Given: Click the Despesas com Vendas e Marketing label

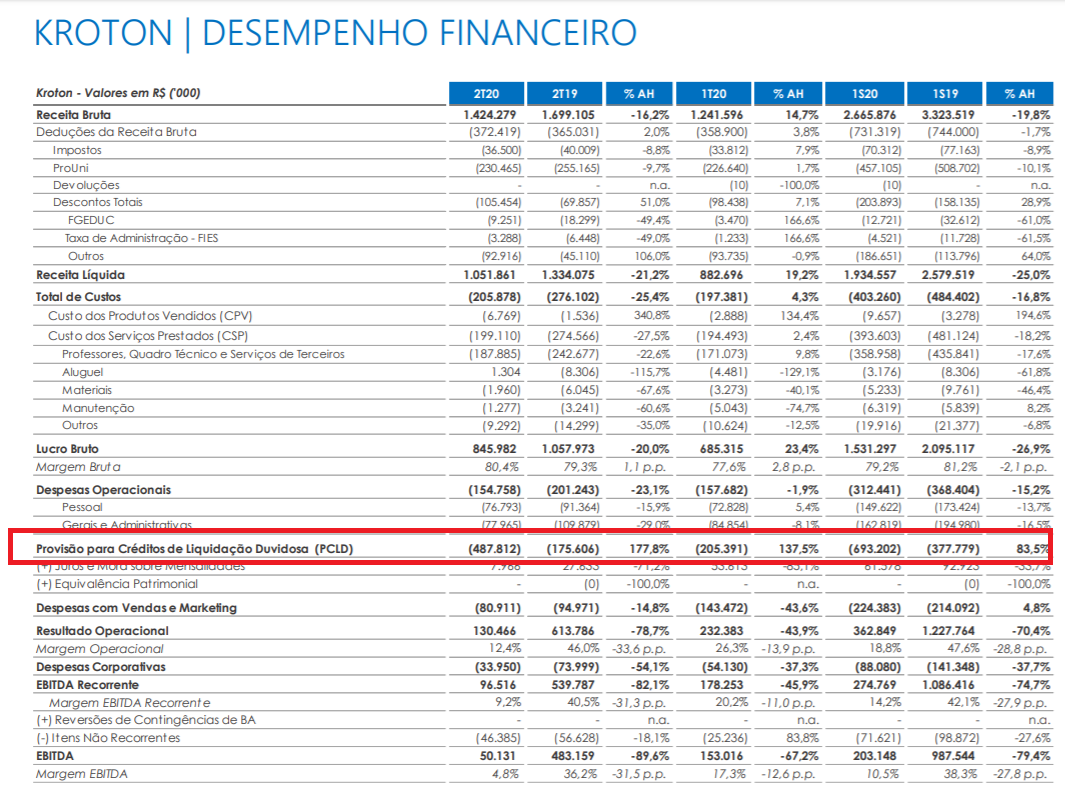Looking at the screenshot, I should [136, 608].
